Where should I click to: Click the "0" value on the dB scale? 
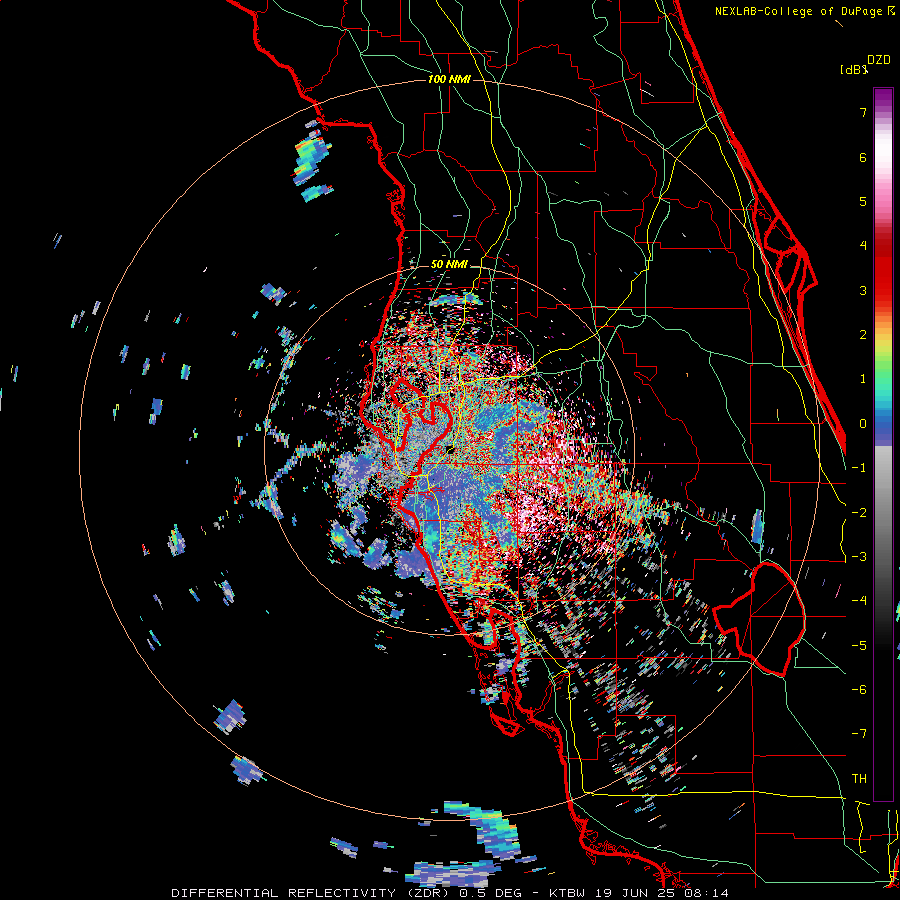863,424
